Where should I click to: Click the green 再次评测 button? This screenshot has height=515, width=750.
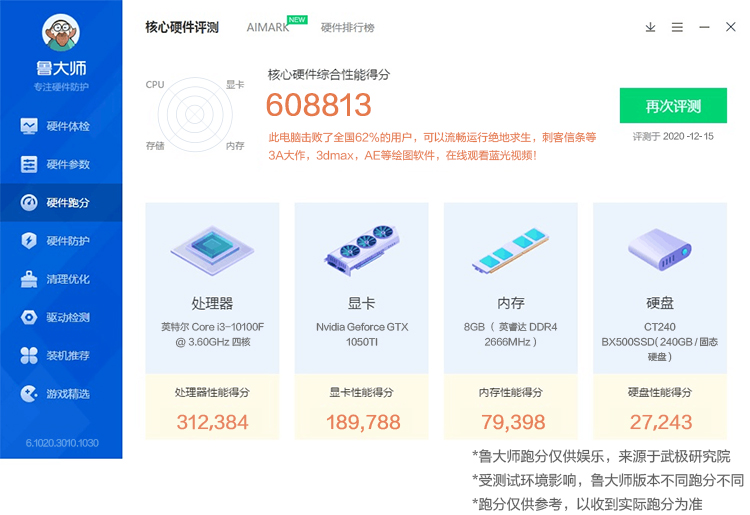click(x=673, y=105)
